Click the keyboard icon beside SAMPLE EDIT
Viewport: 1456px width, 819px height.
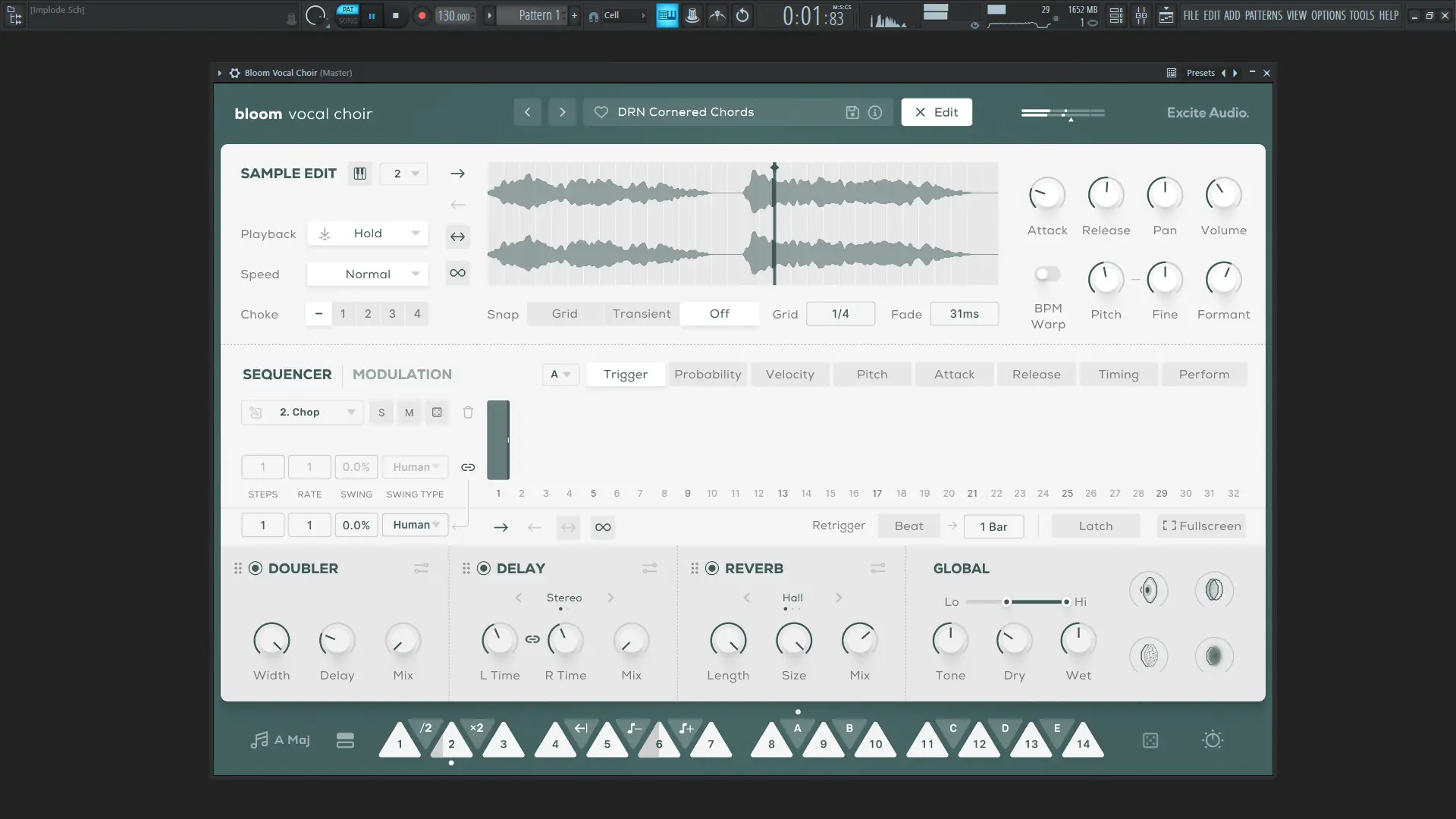pyautogui.click(x=360, y=174)
